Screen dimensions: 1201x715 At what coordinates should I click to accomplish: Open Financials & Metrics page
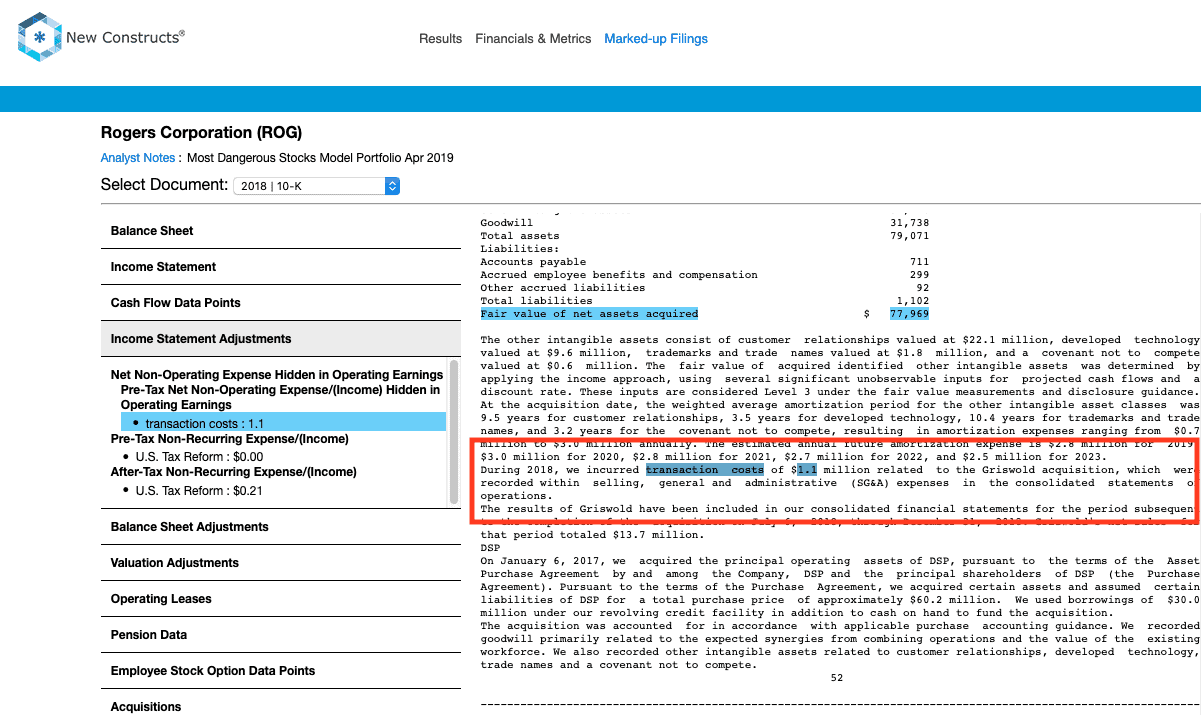tap(533, 39)
